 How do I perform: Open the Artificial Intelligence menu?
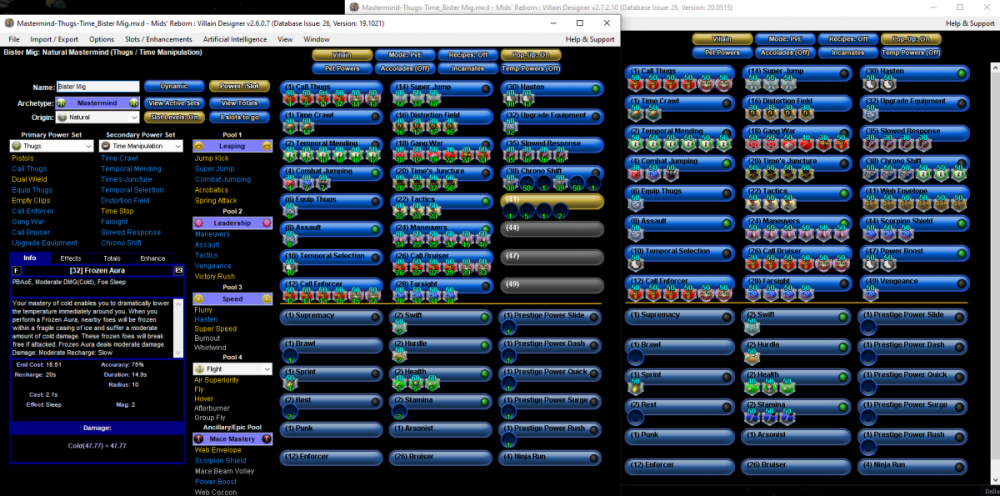pyautogui.click(x=235, y=39)
